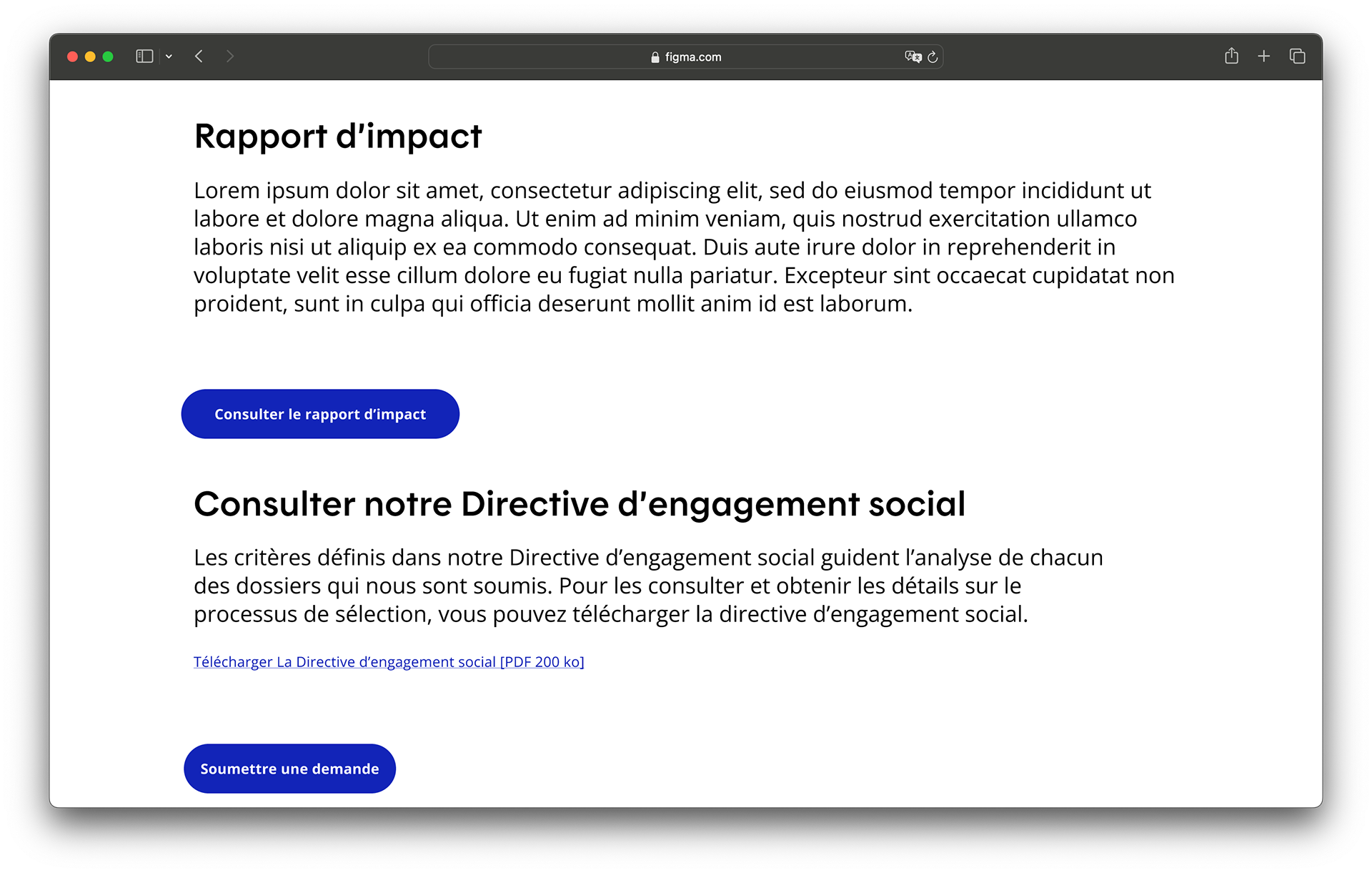
Task: Go back with the back arrow
Action: click(x=199, y=56)
